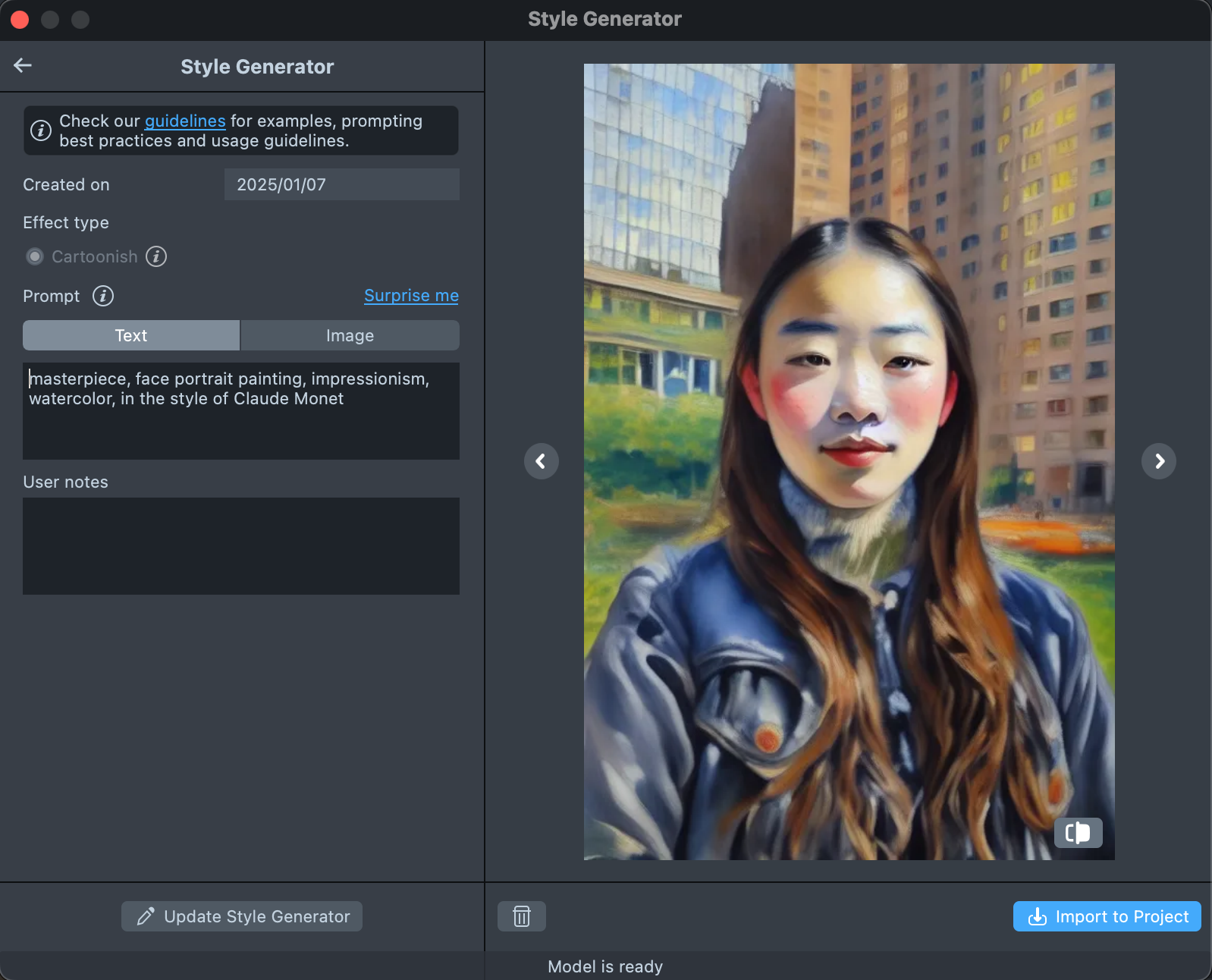Click the Created on date field
The image size is (1212, 980).
point(341,184)
